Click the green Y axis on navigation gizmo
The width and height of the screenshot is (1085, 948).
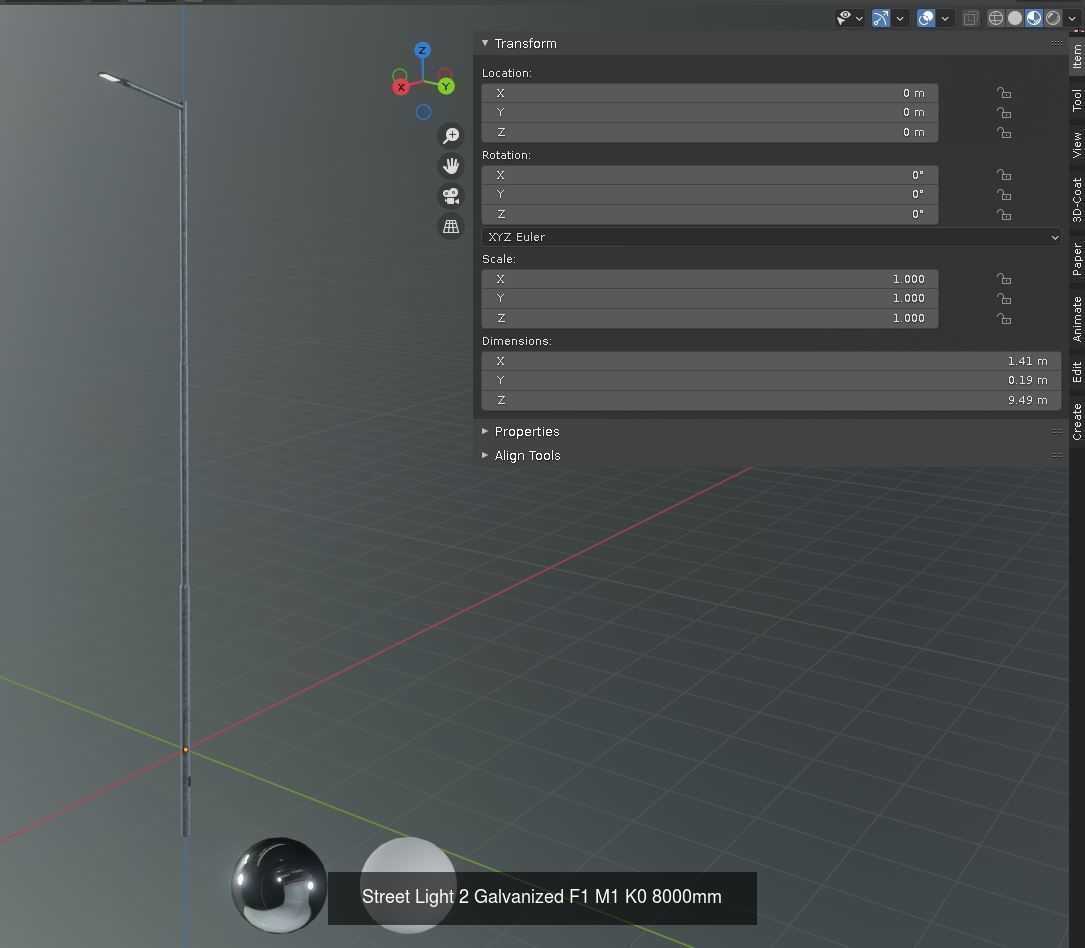pyautogui.click(x=446, y=86)
